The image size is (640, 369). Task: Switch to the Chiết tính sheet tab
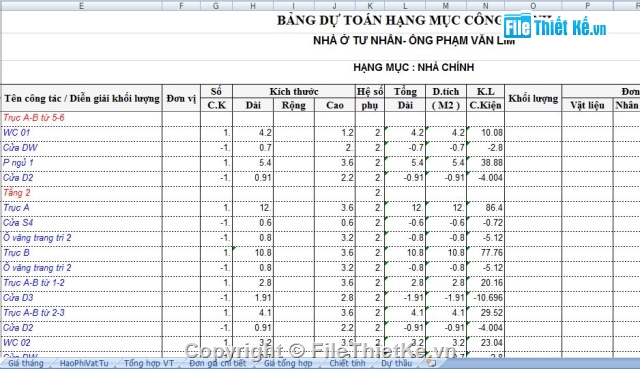pyautogui.click(x=347, y=363)
